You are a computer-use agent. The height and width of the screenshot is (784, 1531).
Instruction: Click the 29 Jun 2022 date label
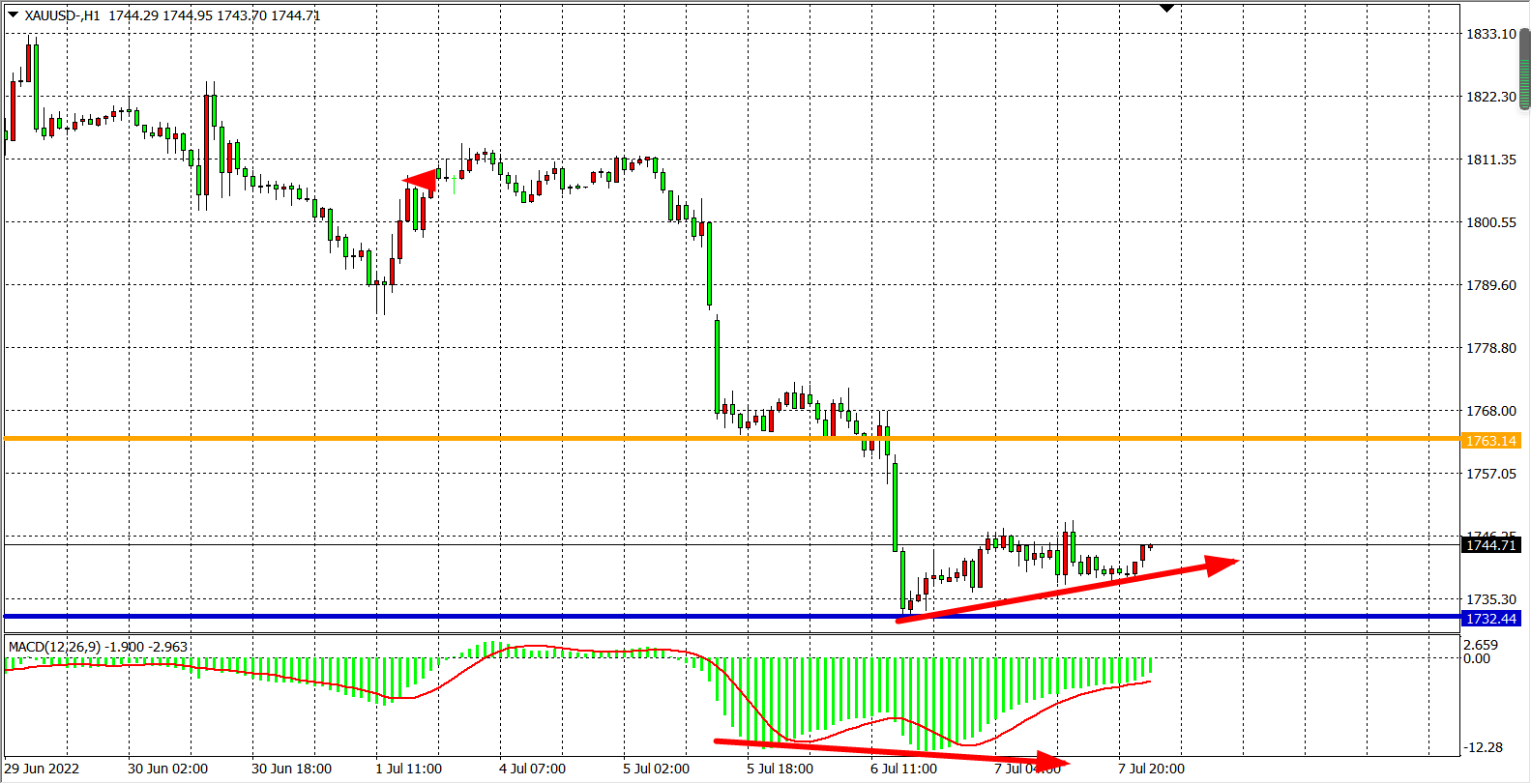click(42, 769)
